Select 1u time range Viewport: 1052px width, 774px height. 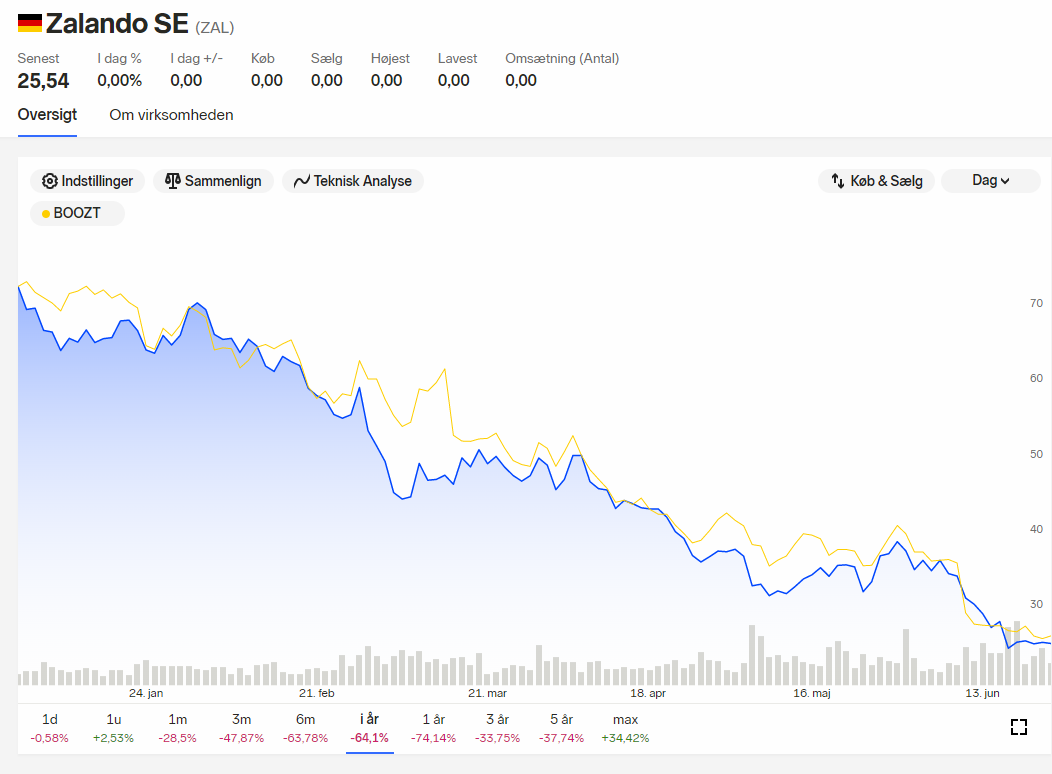(113, 728)
